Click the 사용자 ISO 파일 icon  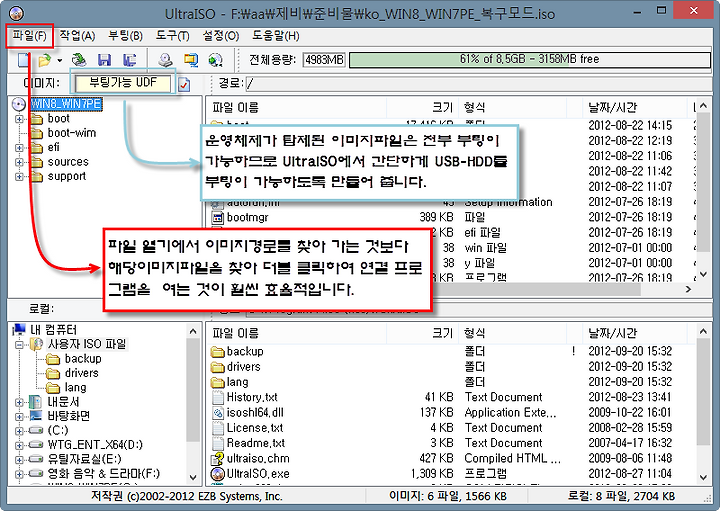pyautogui.click(x=36, y=344)
